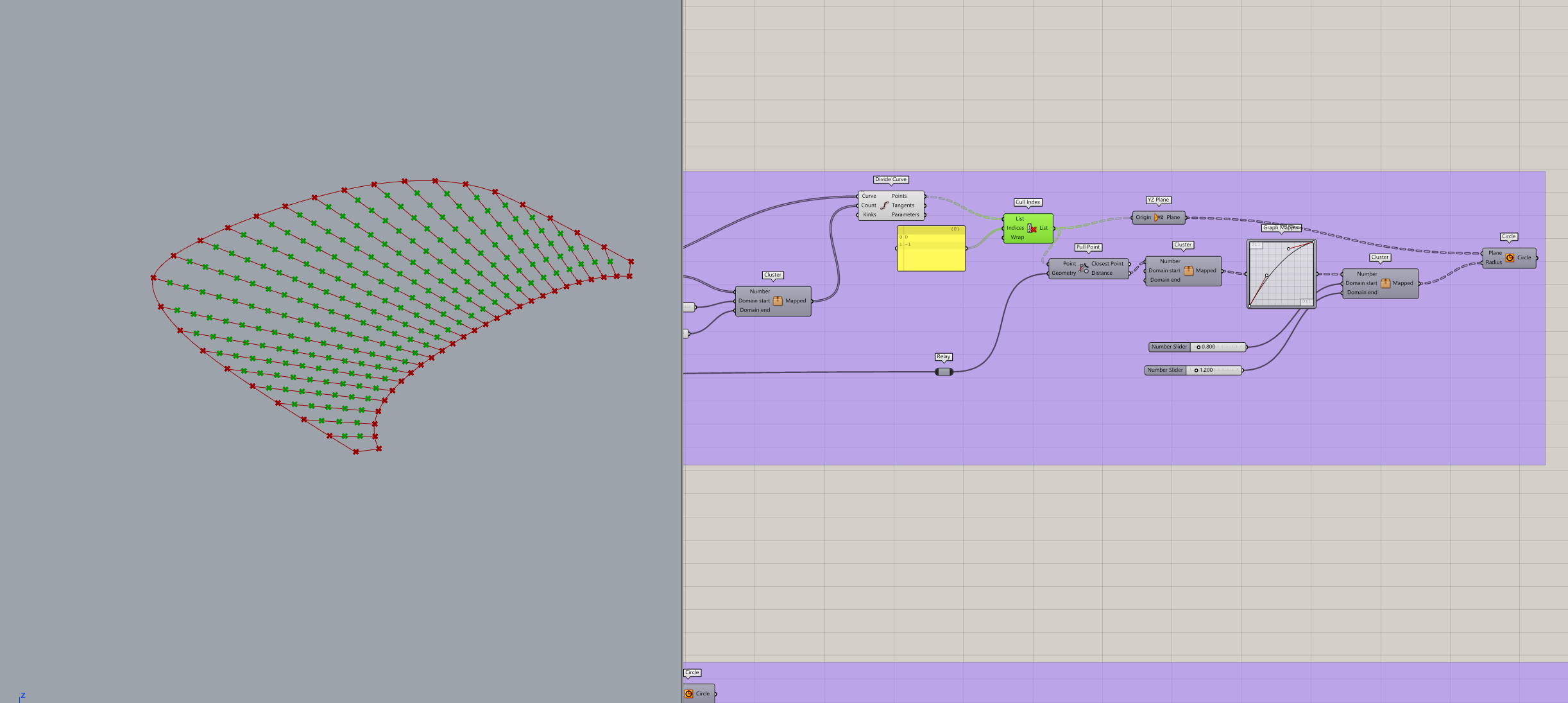The height and width of the screenshot is (703, 1568).
Task: Click the 0.800 number slider grip
Action: pos(1198,347)
